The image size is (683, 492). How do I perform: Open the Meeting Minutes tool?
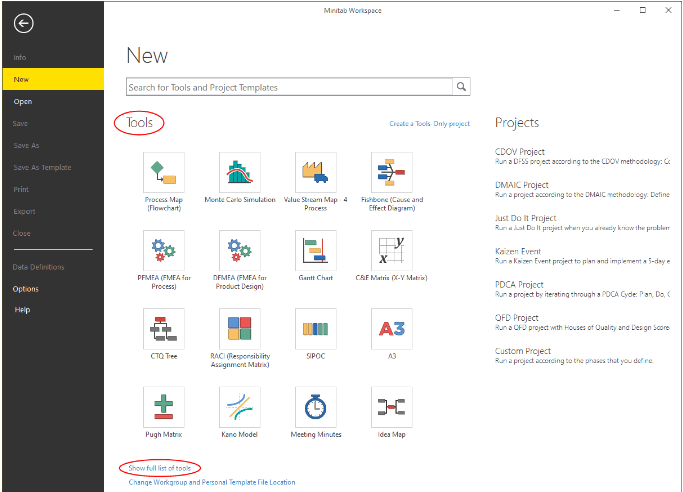315,406
